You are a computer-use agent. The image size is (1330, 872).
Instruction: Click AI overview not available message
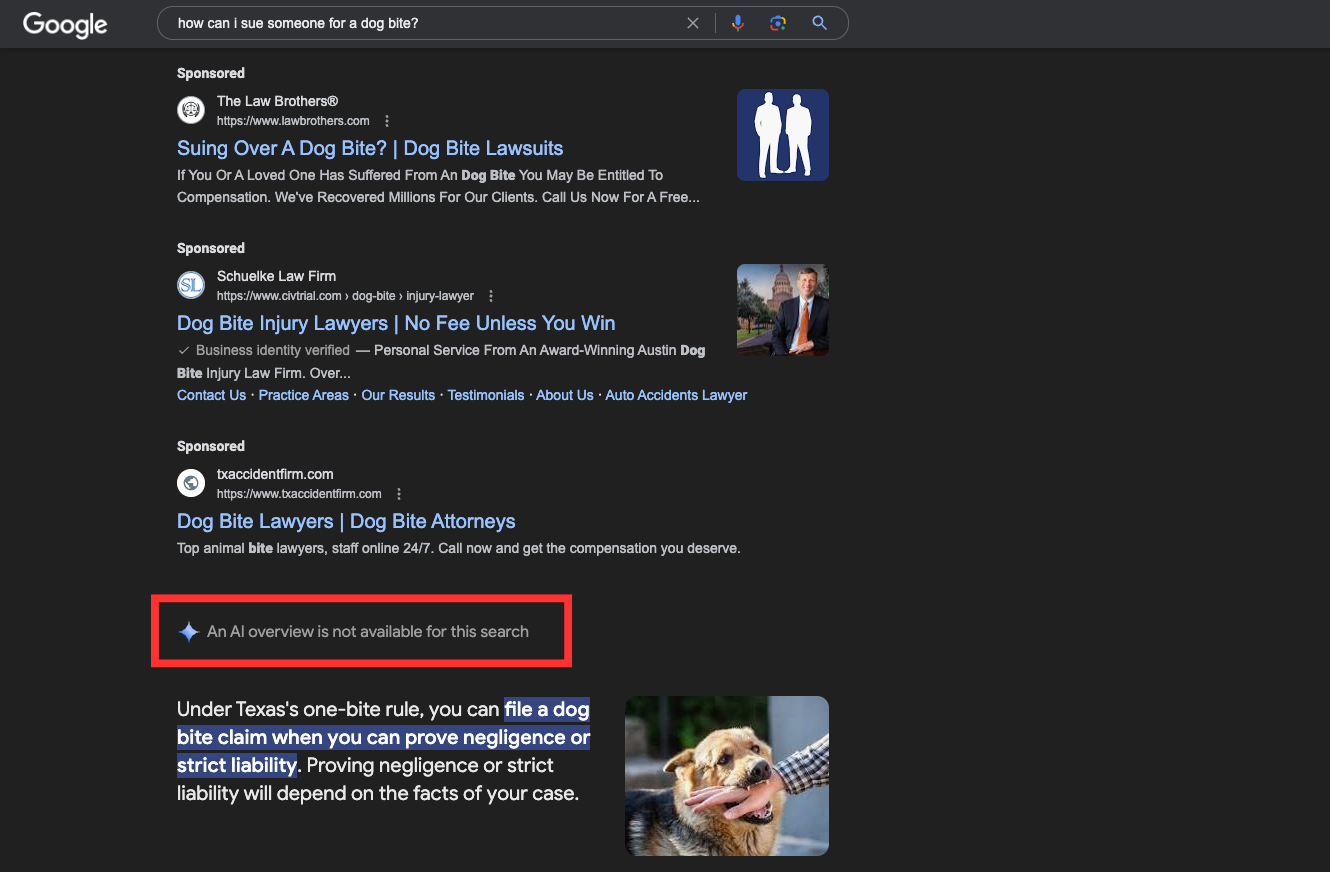[x=368, y=632]
